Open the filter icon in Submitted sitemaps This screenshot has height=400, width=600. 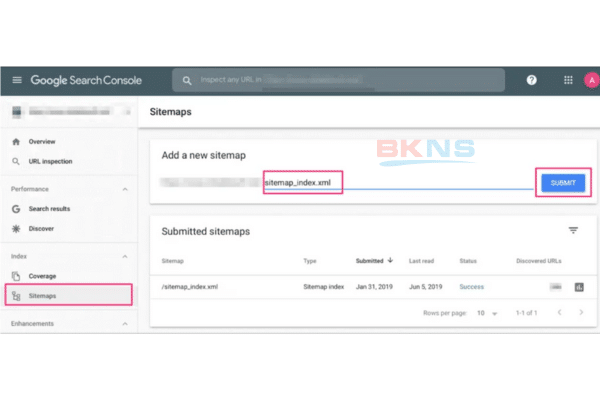tap(573, 230)
